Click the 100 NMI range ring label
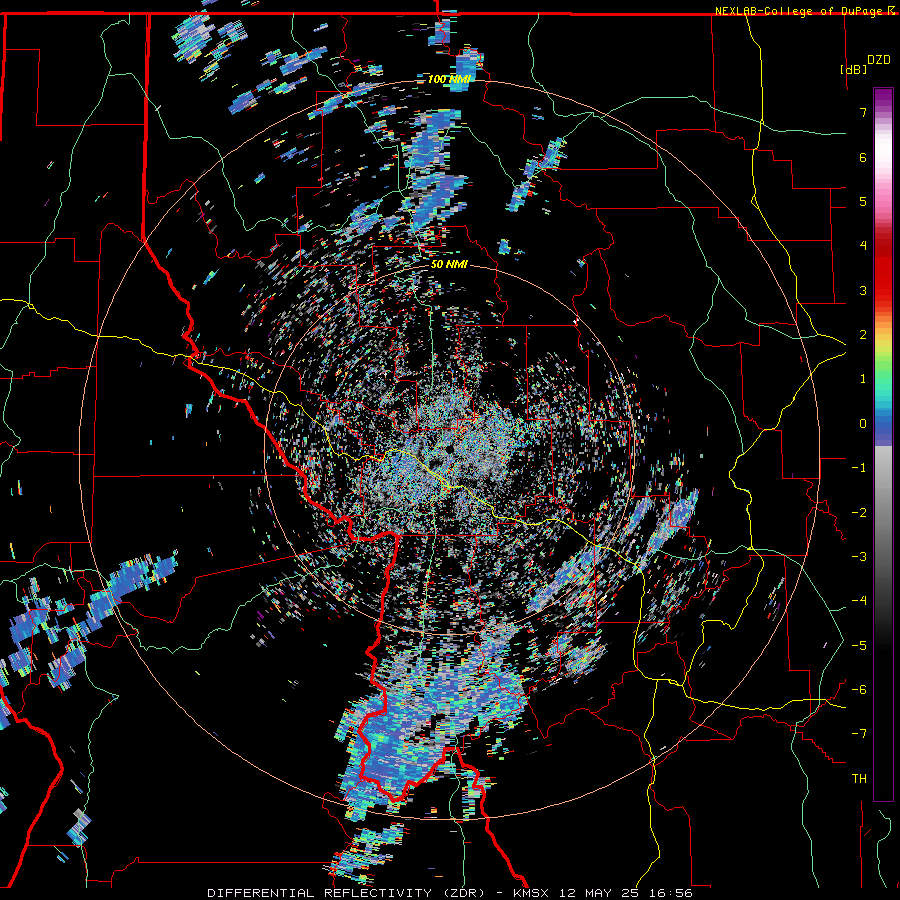This screenshot has height=900, width=900. pos(449,79)
